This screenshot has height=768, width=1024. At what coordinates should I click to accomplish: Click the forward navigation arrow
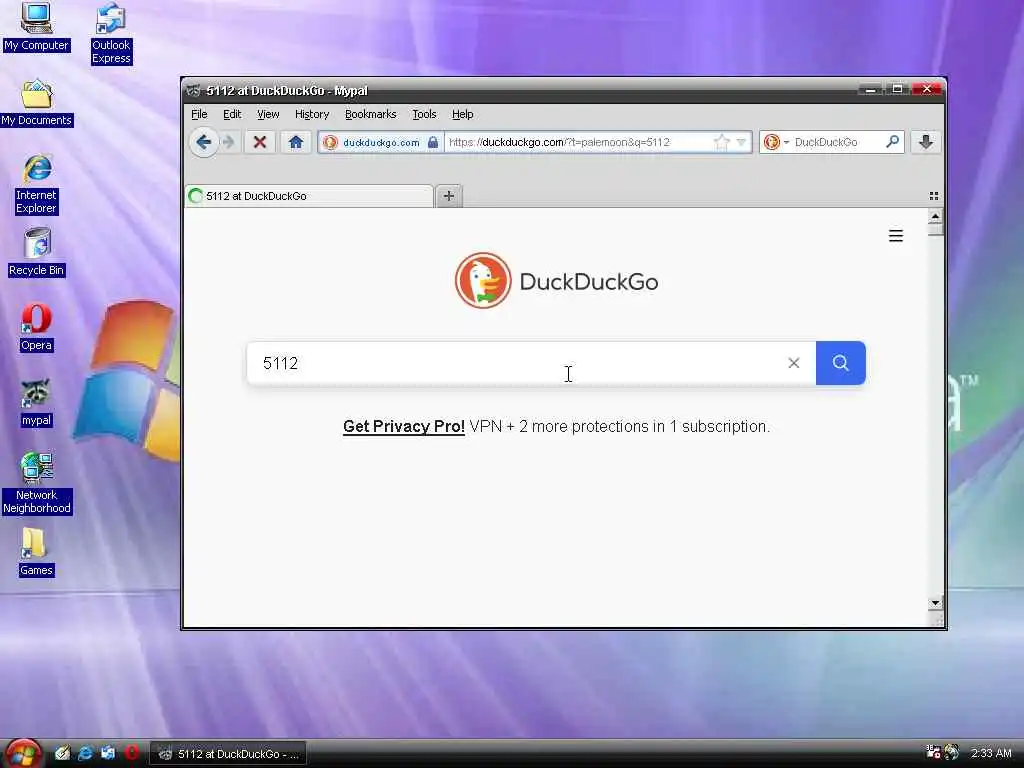point(228,142)
